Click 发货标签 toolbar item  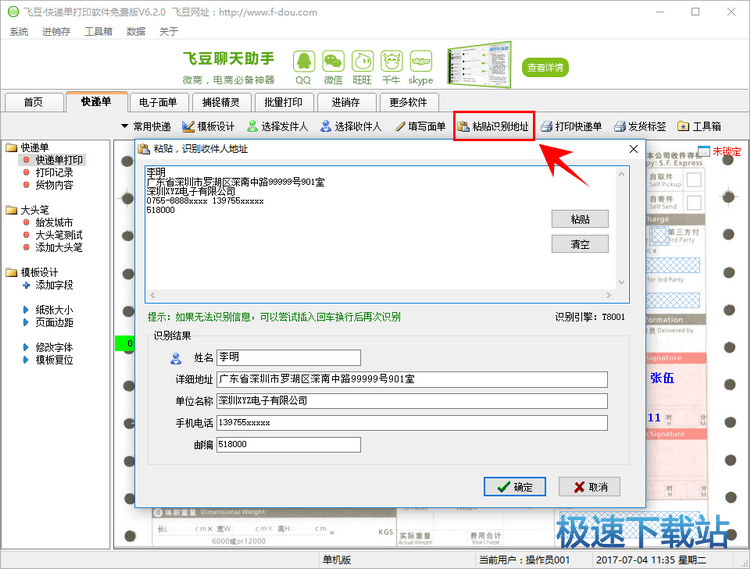pyautogui.click(x=640, y=127)
